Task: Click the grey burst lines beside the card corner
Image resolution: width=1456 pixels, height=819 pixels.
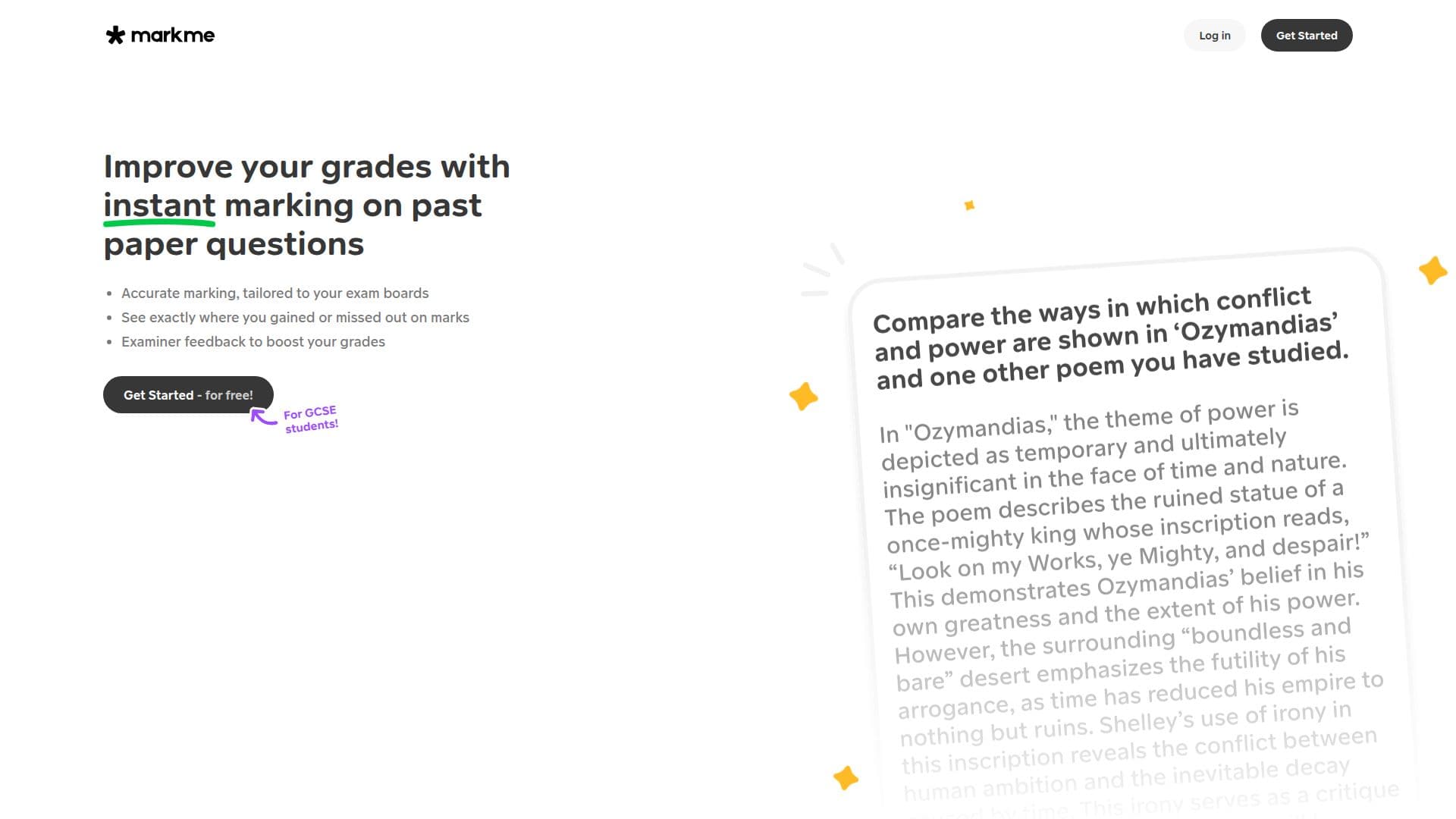Action: [x=823, y=270]
